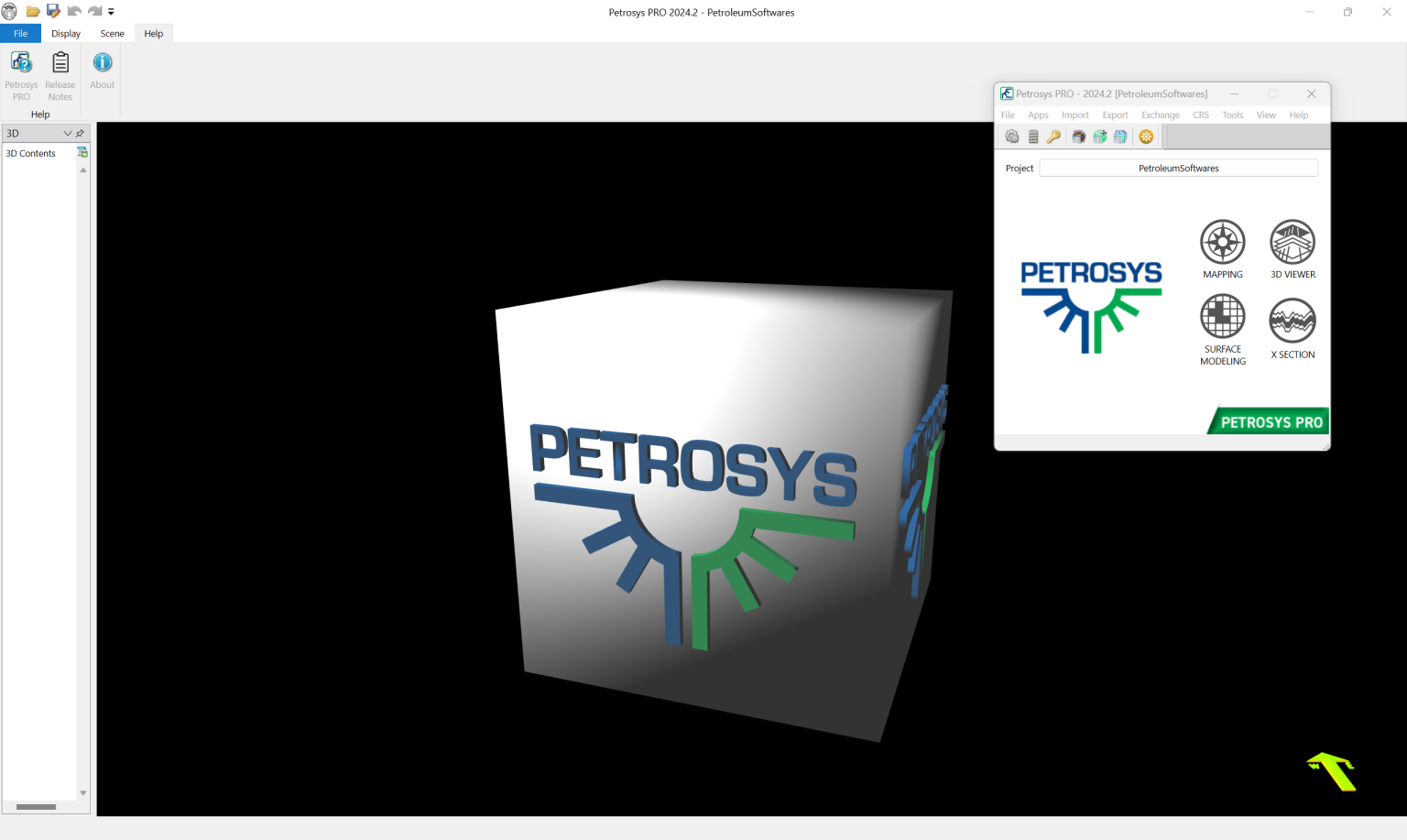The width and height of the screenshot is (1407, 840).
Task: Click the orange sun-wheel icon in launcher toolbar
Action: (x=1146, y=136)
